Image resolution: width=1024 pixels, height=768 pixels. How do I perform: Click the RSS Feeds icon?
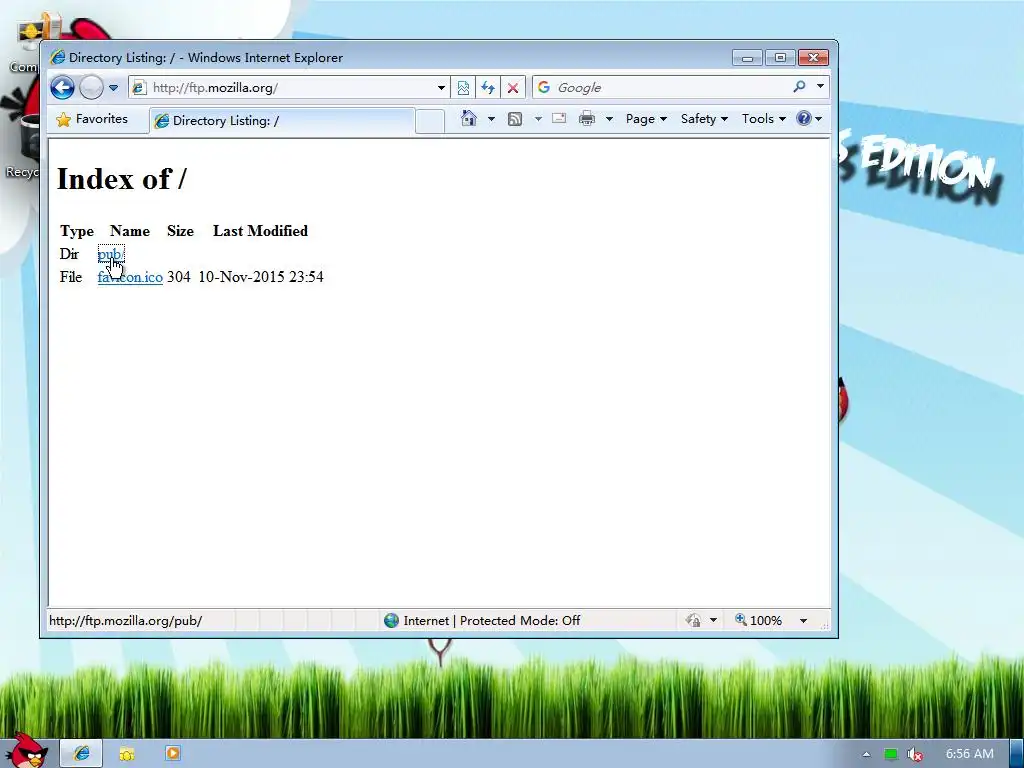515,119
